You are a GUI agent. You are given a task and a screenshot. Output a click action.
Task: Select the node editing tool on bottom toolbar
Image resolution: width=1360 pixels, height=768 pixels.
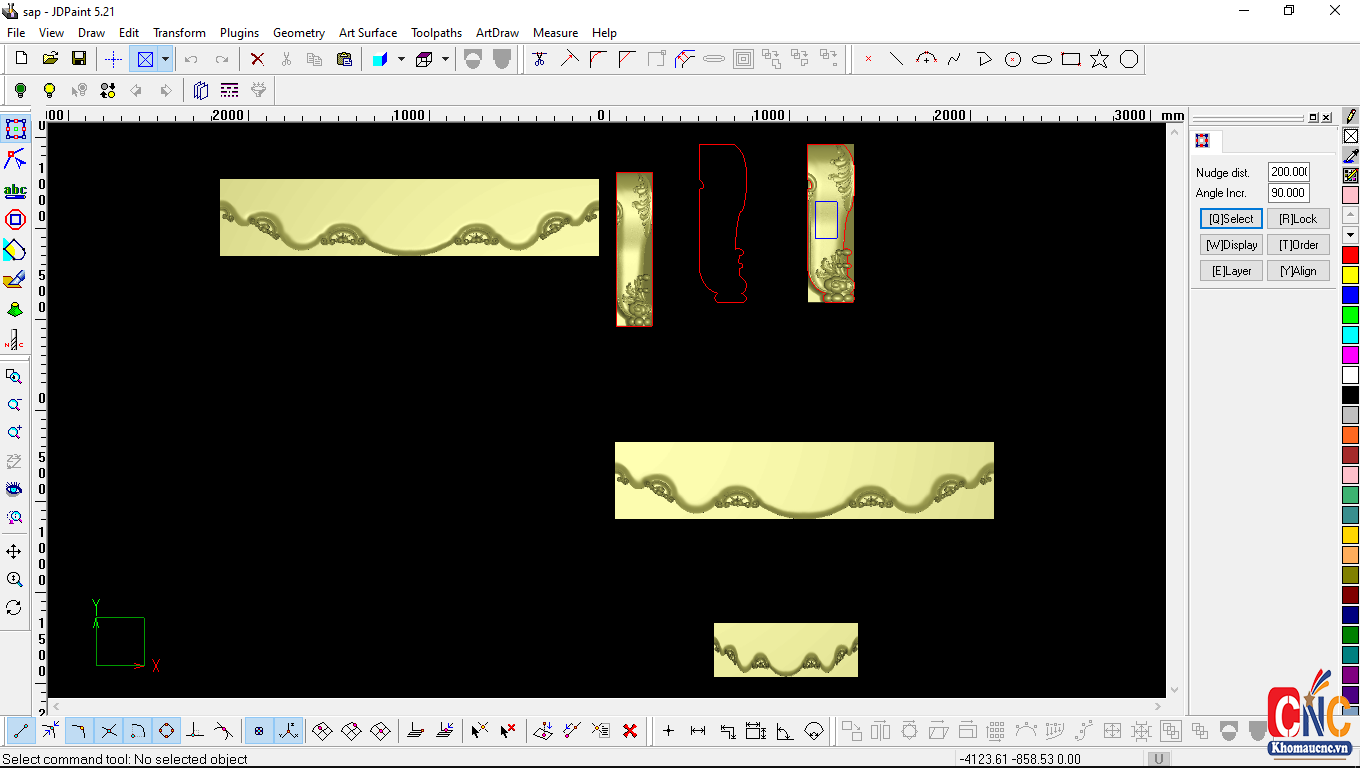click(x=49, y=731)
